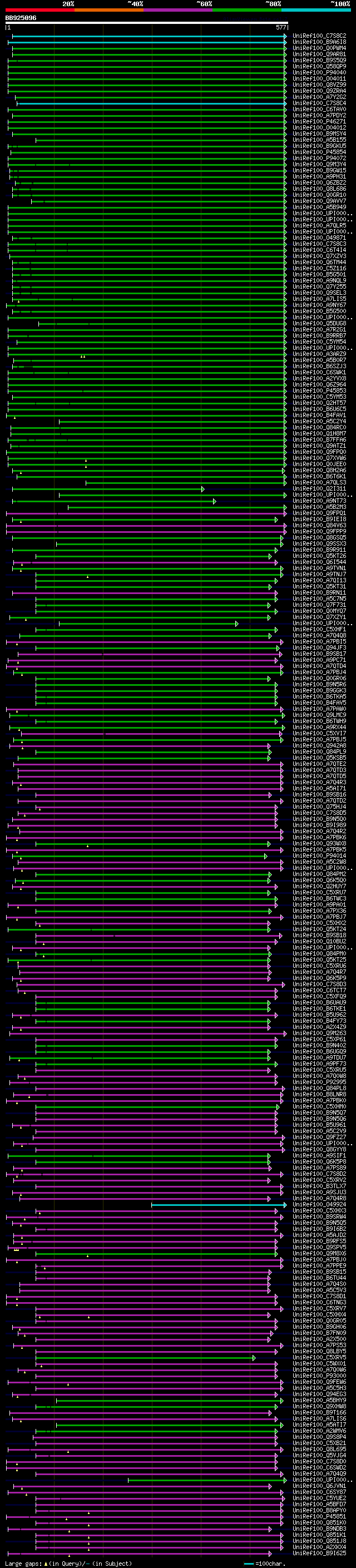Viewport: 356px width, 1568px height.
Task: Select label UniRef100_B7FN09
Action: (x=319, y=1334)
